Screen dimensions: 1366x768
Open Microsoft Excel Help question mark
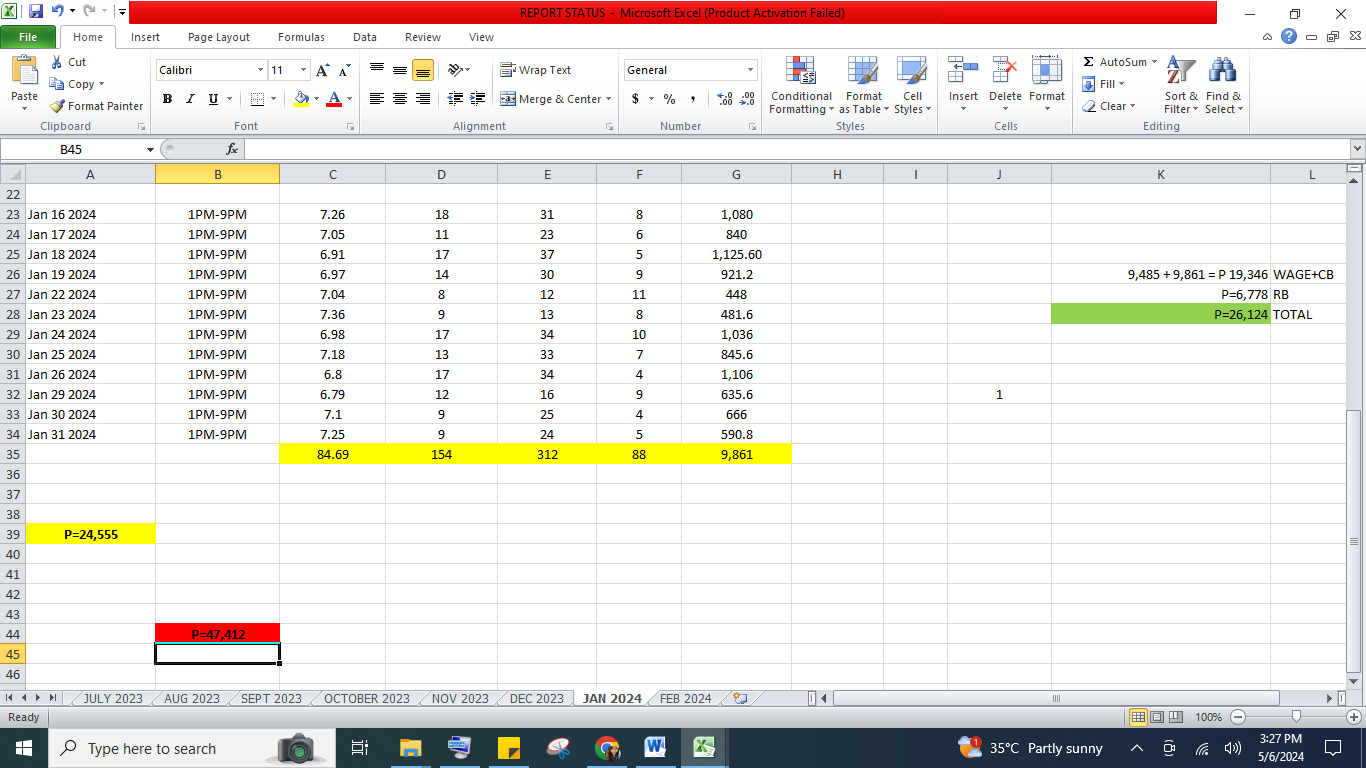[1289, 37]
